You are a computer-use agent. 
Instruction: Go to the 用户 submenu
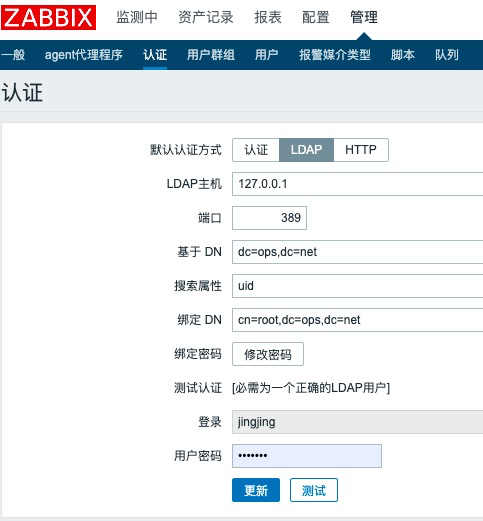[x=267, y=55]
